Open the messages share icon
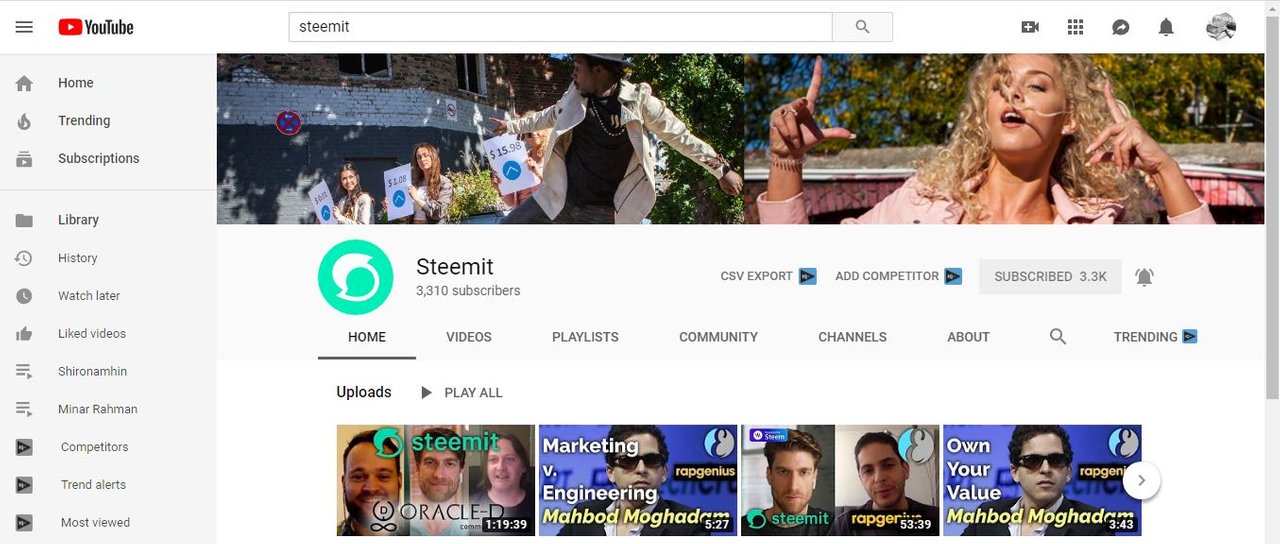Viewport: 1280px width, 544px height. click(x=1121, y=27)
